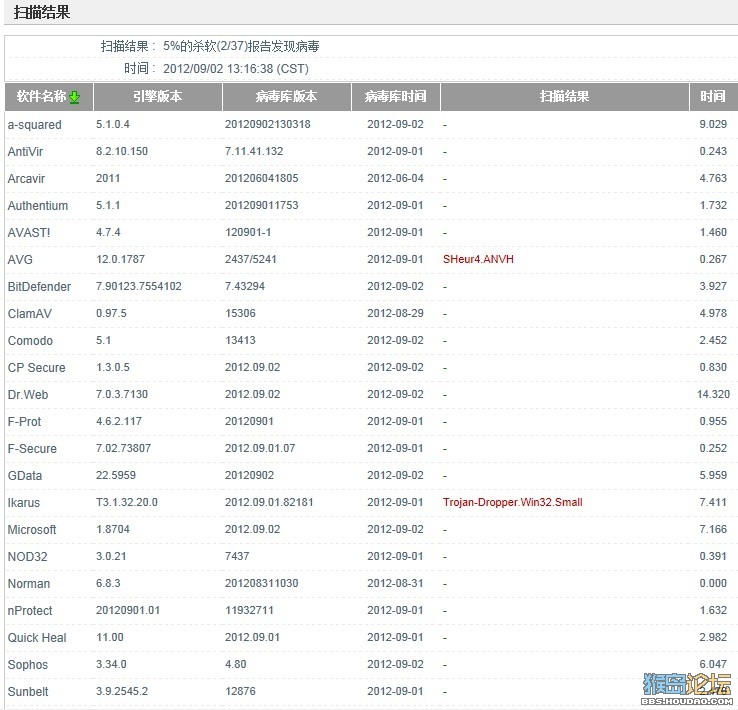Viewport: 738px width, 710px height.
Task: Click the Sunbelt engine version 3.9.2545.2
Action: pos(122,692)
